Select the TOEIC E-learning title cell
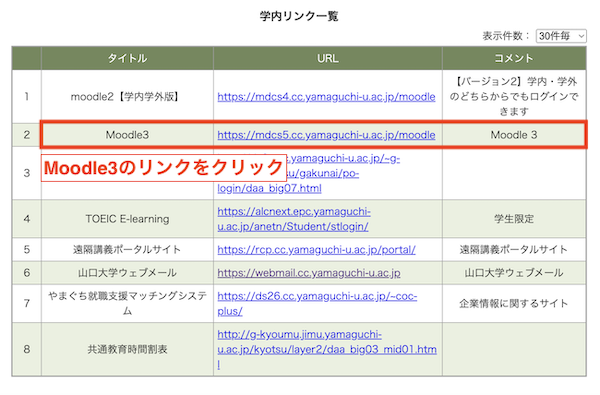This screenshot has height=395, width=600. pos(127,219)
